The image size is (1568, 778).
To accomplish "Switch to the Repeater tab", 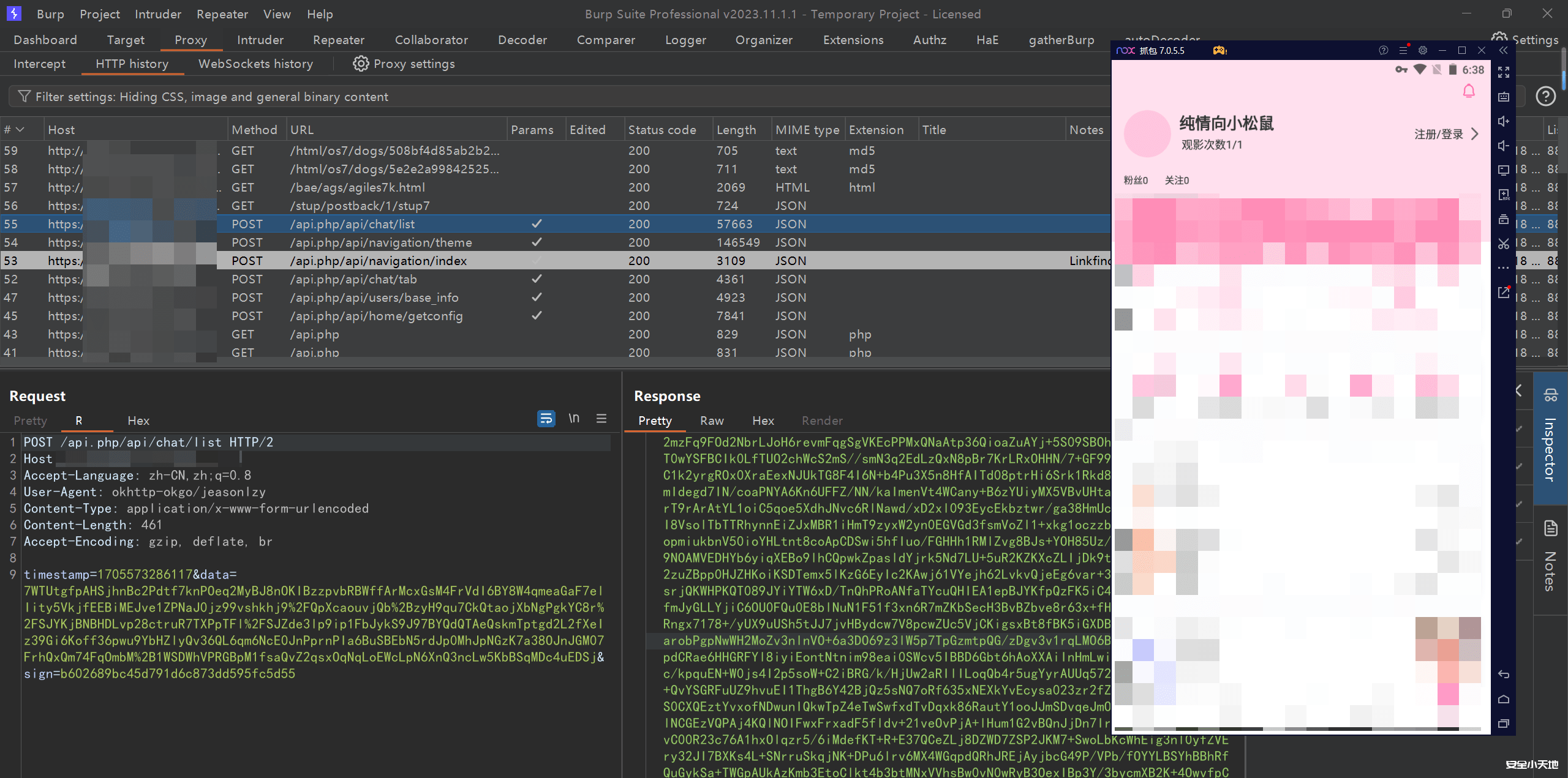I will pos(339,40).
